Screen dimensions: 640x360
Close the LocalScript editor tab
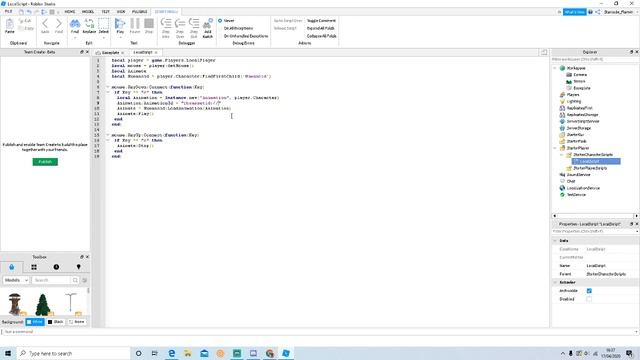pos(156,52)
